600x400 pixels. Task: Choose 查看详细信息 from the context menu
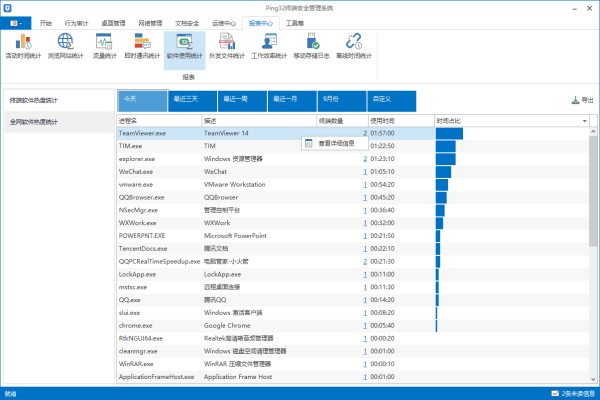(x=335, y=143)
